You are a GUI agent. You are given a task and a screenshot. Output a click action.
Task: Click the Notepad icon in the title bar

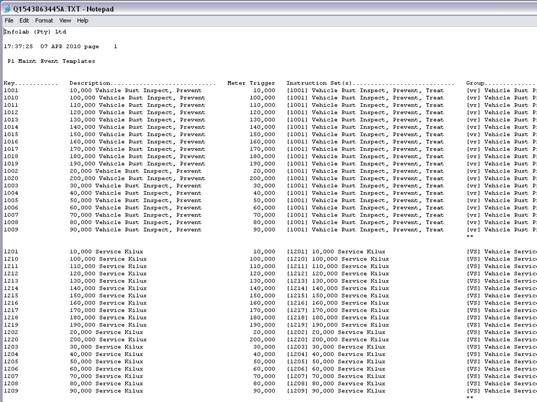7,9
